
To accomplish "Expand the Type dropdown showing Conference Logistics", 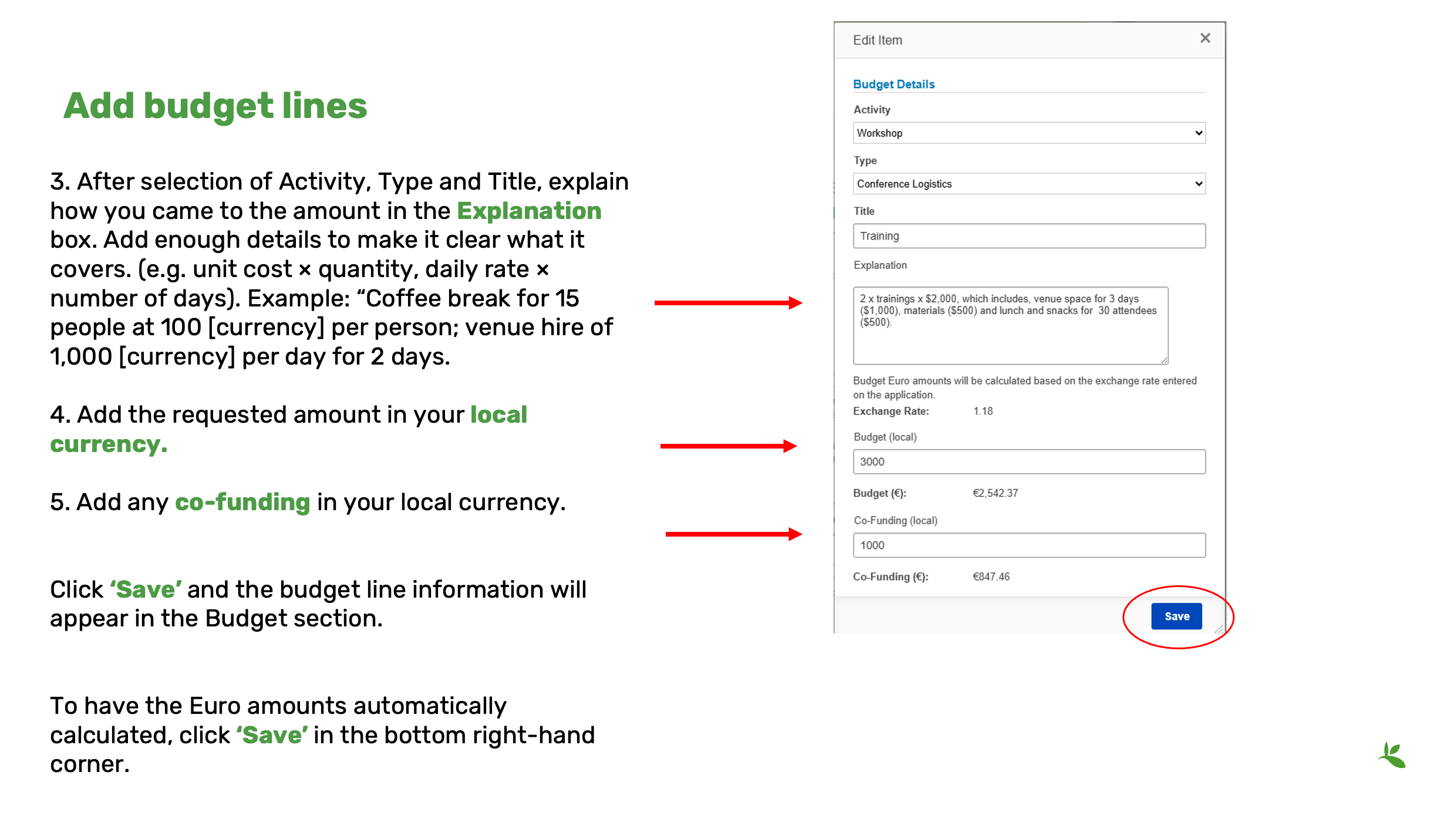I will (x=1029, y=184).
